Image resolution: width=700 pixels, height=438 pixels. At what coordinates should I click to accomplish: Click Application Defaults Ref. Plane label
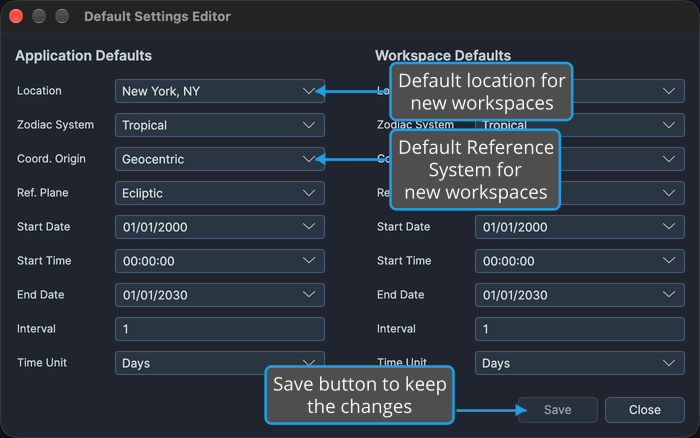pyautogui.click(x=43, y=192)
